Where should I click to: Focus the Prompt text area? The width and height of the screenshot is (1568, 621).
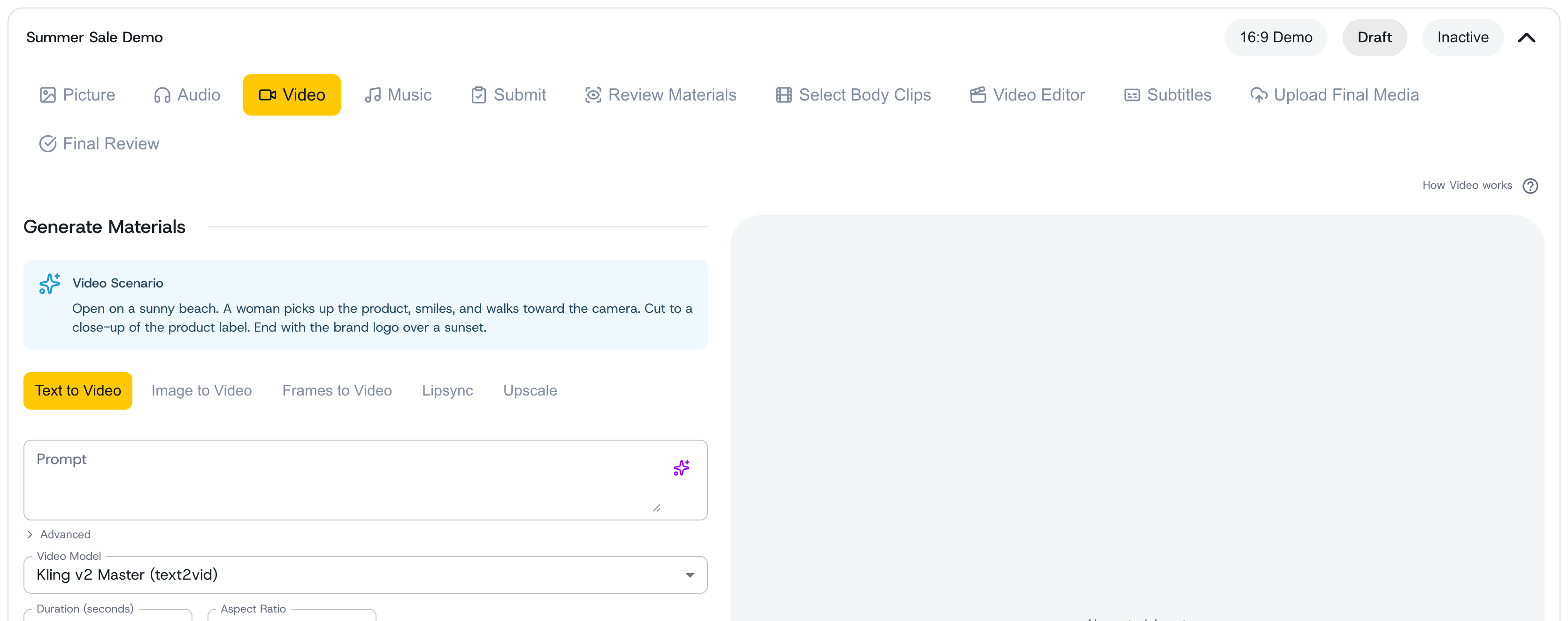point(365,480)
